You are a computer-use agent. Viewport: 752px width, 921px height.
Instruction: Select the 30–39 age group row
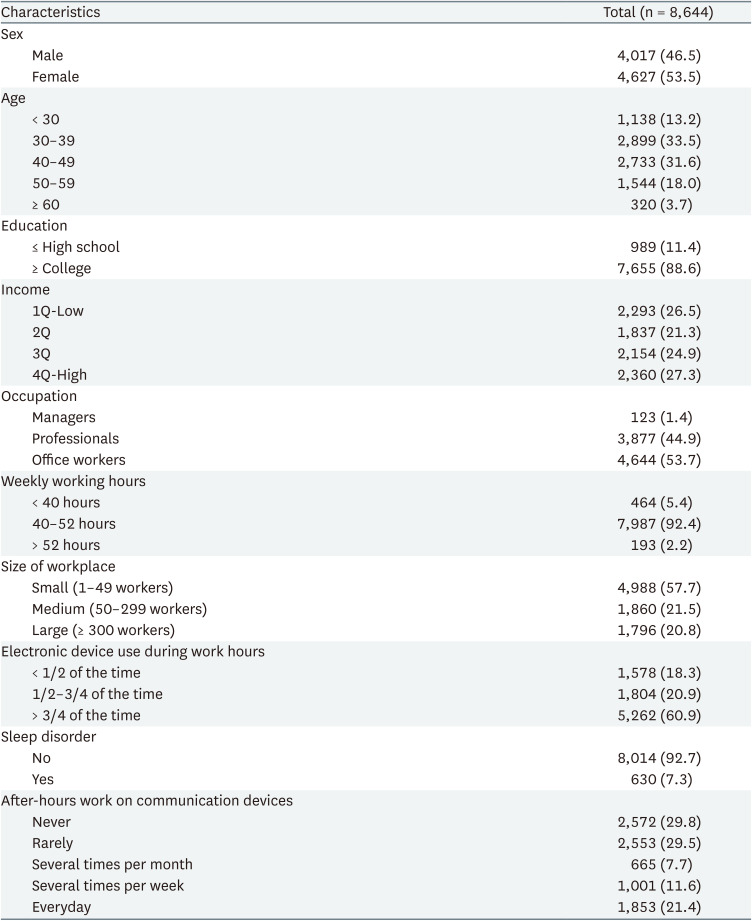[x=53, y=141]
